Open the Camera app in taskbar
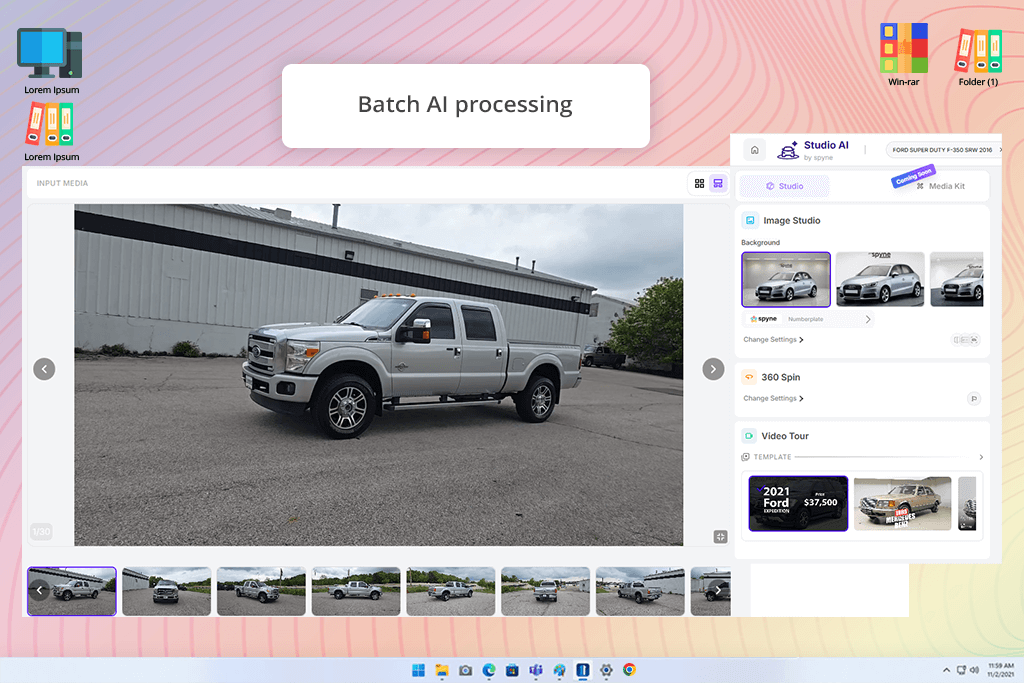The image size is (1024, 683). coord(466,670)
